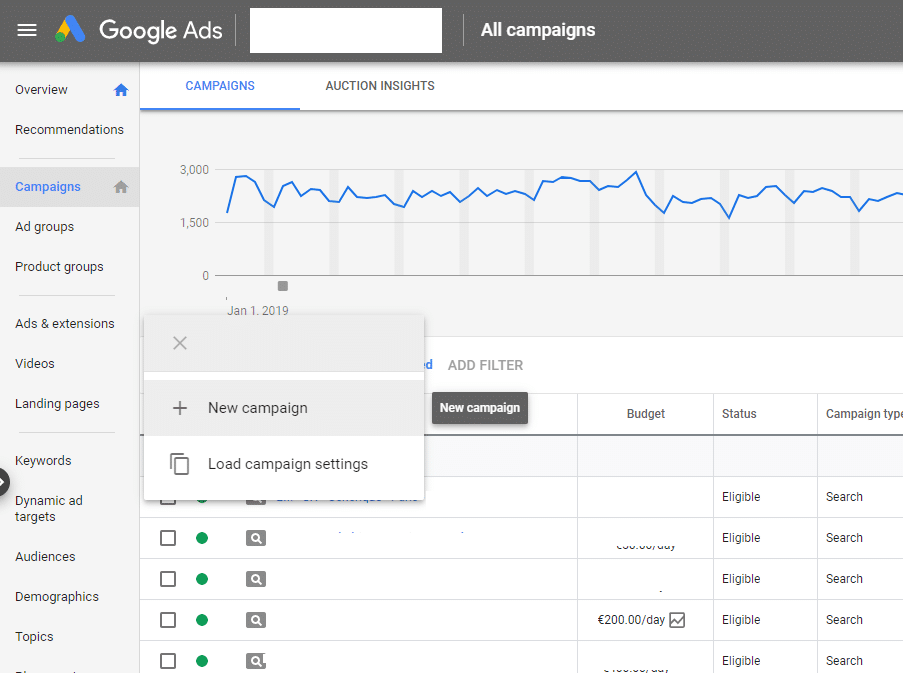The width and height of the screenshot is (903, 673).
Task: Click the budget chart icon next to €200.00/day
Action: point(677,620)
